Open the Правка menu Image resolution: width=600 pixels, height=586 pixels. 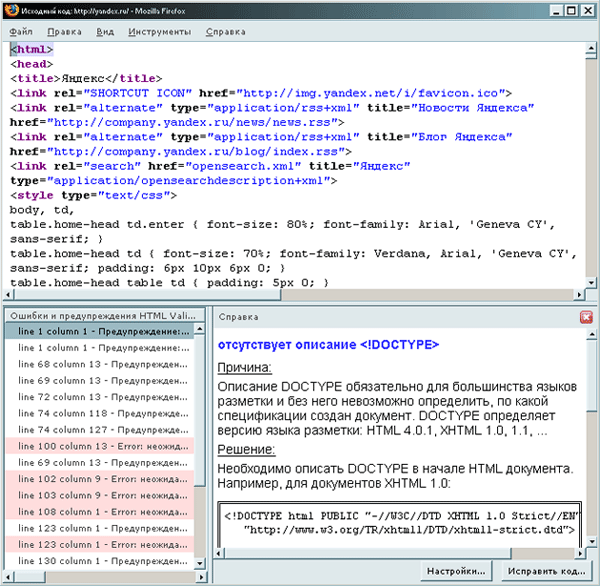click(x=64, y=31)
